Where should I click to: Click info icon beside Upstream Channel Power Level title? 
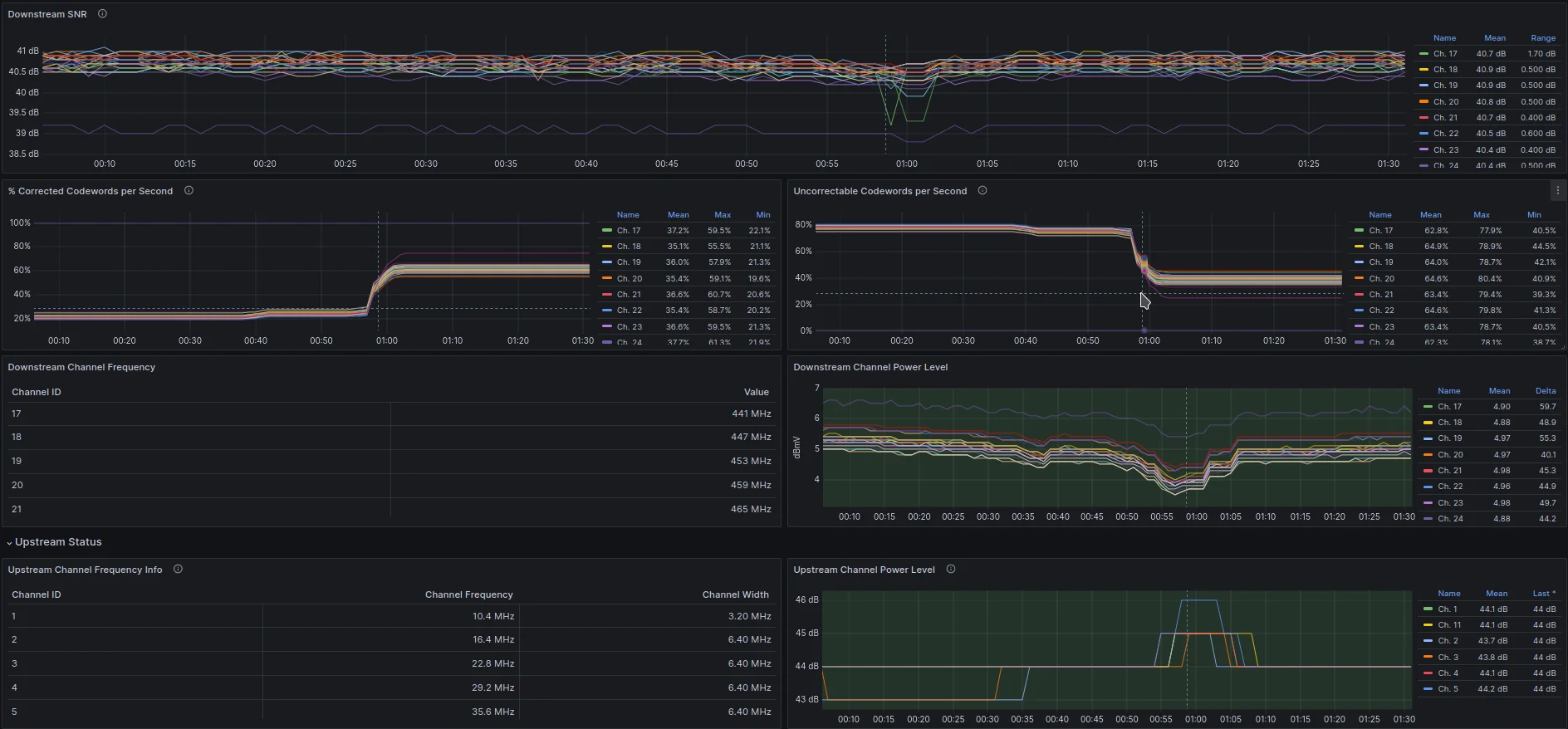951,570
